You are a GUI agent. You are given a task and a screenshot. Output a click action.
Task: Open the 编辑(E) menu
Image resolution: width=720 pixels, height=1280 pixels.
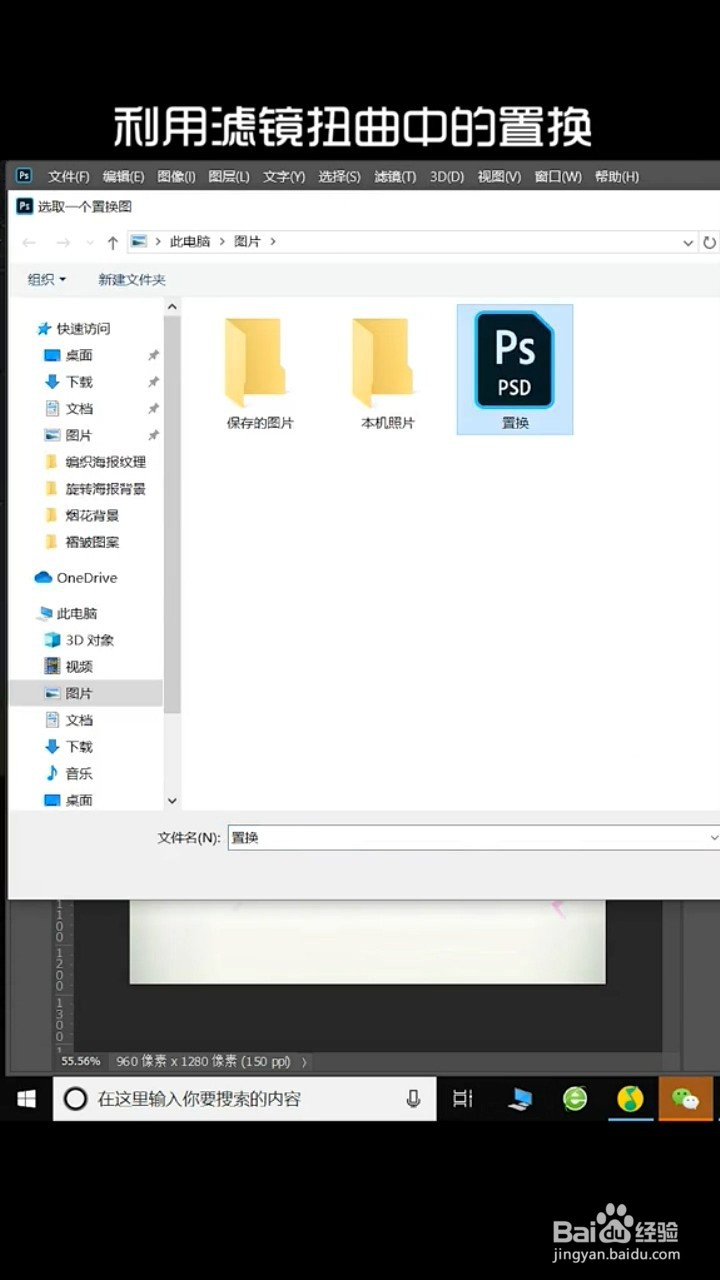[123, 177]
